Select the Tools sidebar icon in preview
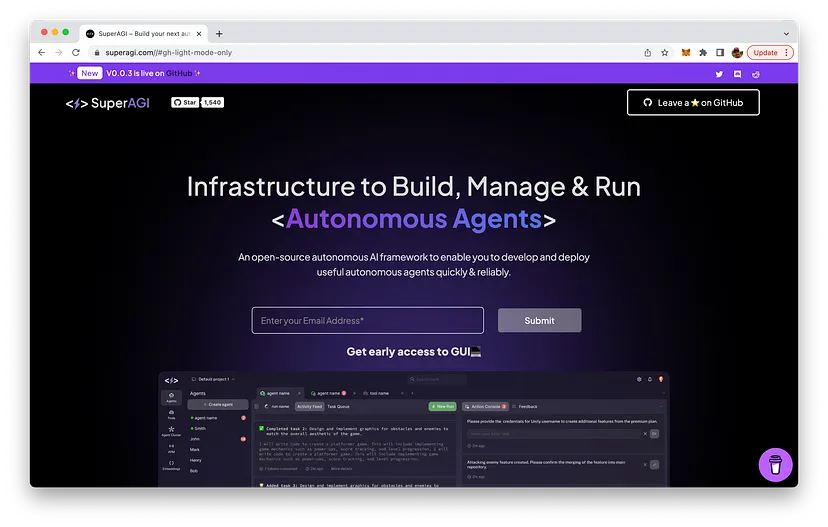828x527 pixels. pyautogui.click(x=171, y=415)
